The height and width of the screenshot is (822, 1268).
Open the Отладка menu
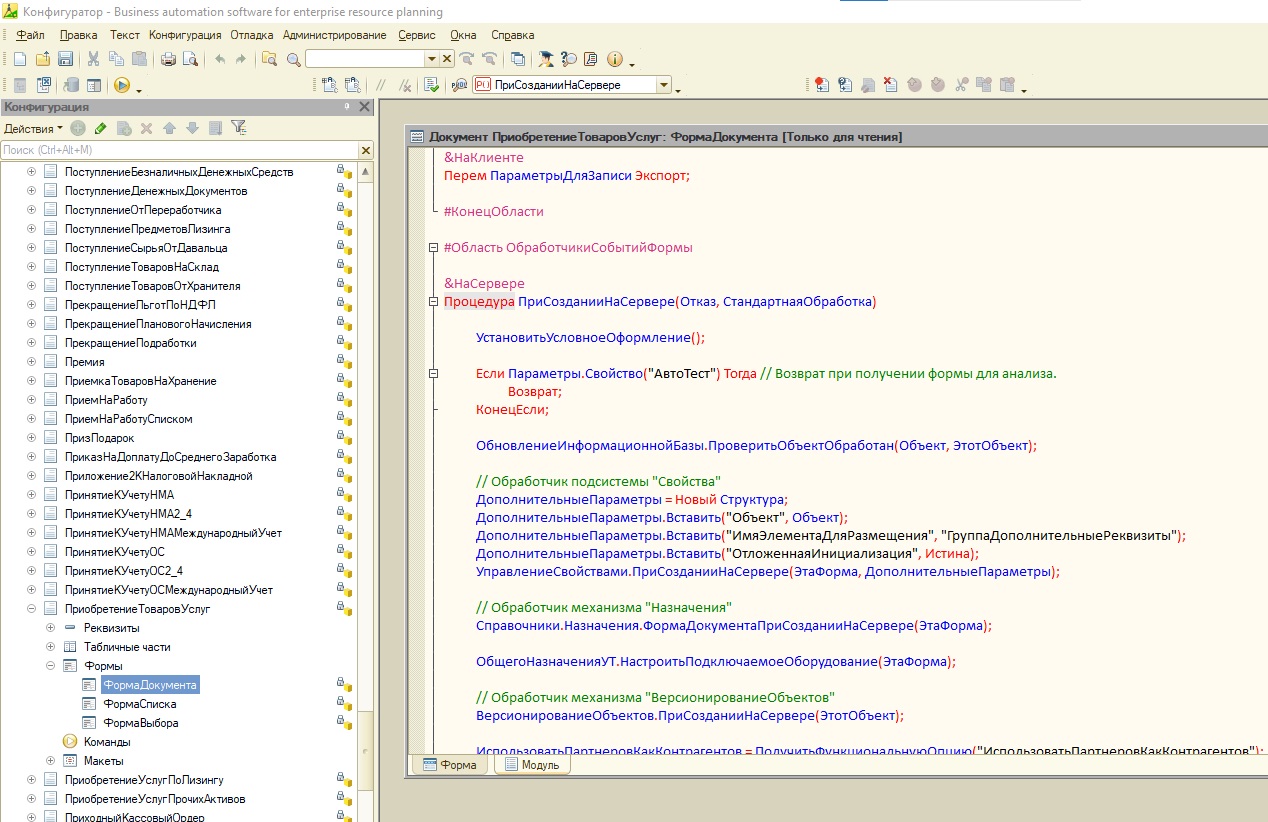click(x=252, y=35)
